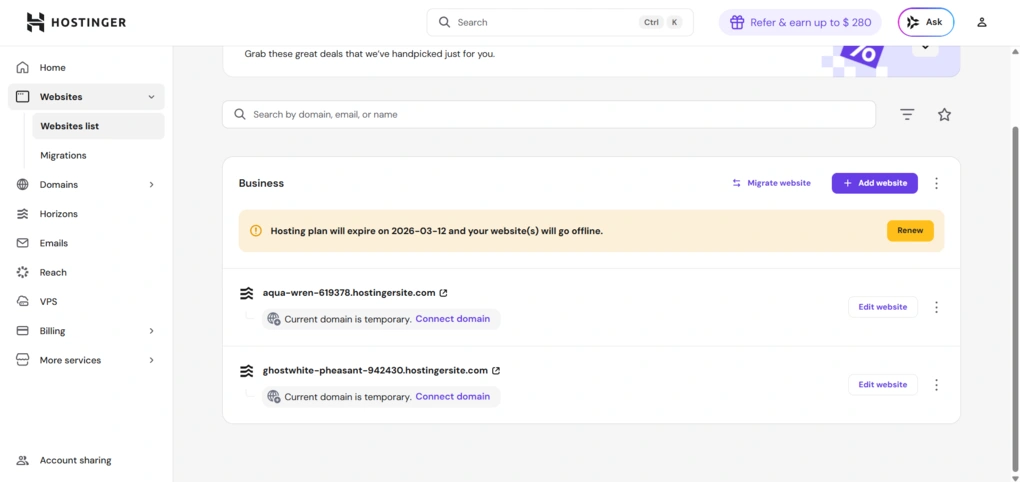This screenshot has width=1020, height=482.
Task: Click Edit website for ghostwhite-pheasant-942430
Action: tap(883, 385)
